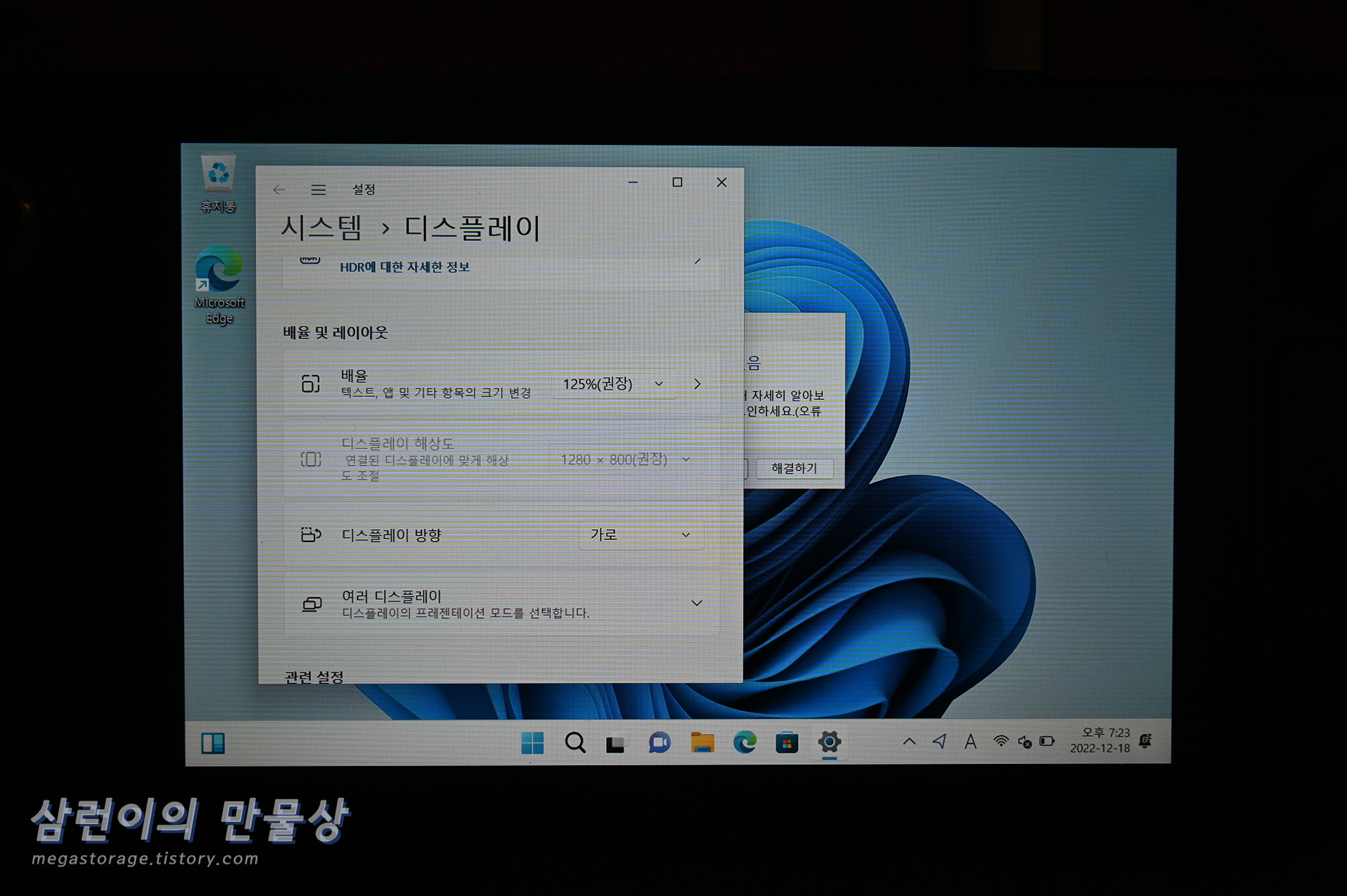The image size is (1347, 896).
Task: Open custom scaling page arrow
Action: (698, 384)
